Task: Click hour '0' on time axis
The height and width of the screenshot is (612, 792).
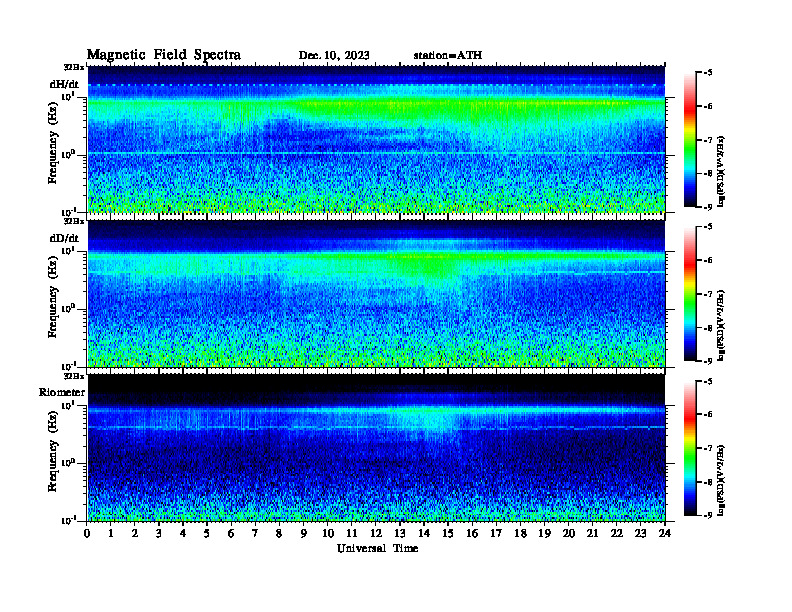Action: pos(87,534)
